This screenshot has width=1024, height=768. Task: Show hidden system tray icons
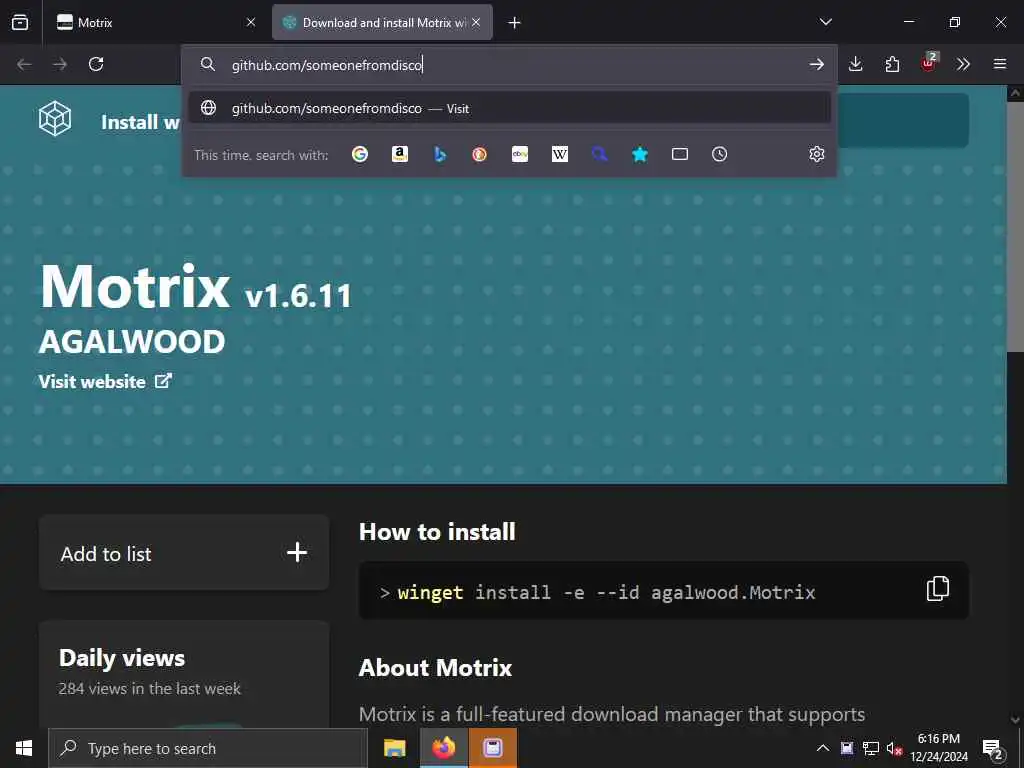click(x=823, y=748)
